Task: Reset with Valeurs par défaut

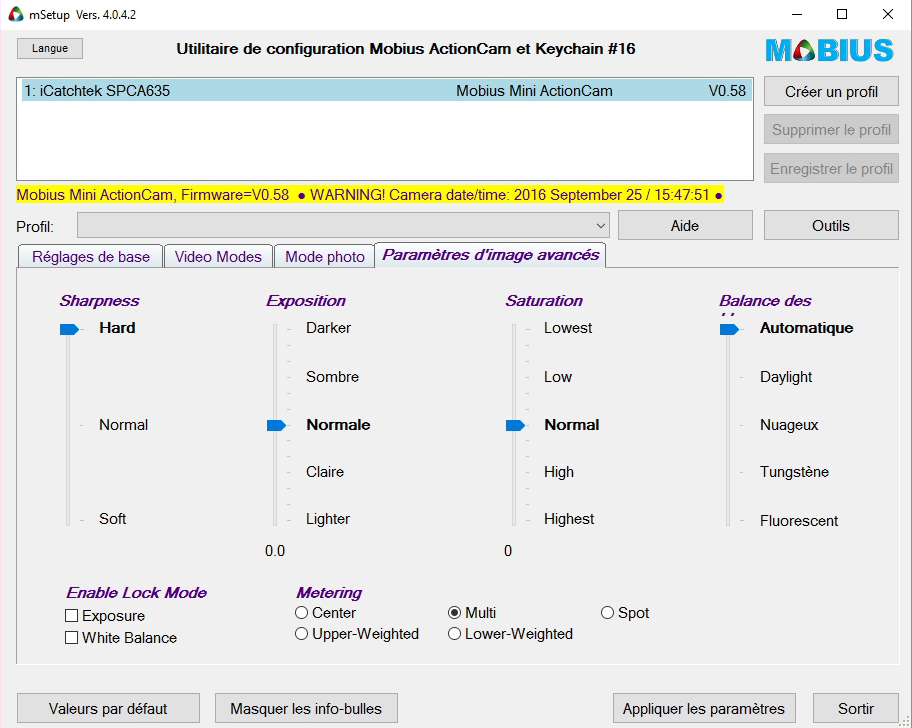Action: [x=108, y=708]
